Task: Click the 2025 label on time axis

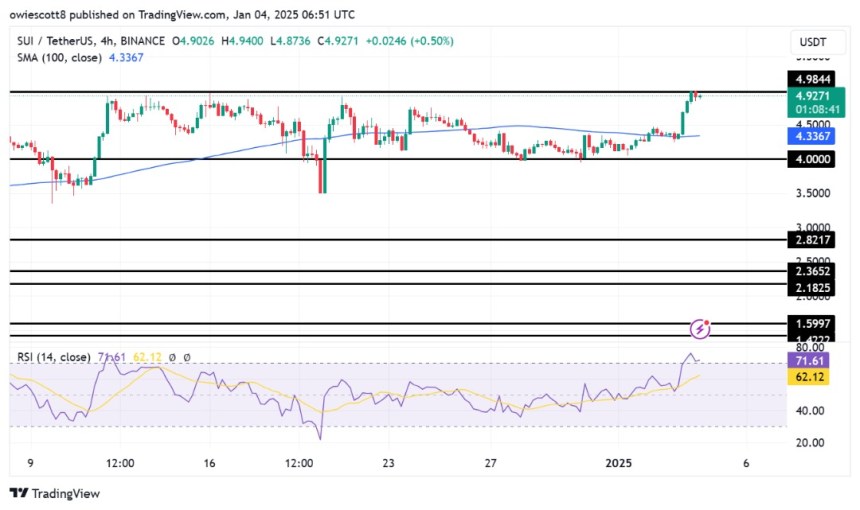Action: pyautogui.click(x=618, y=463)
